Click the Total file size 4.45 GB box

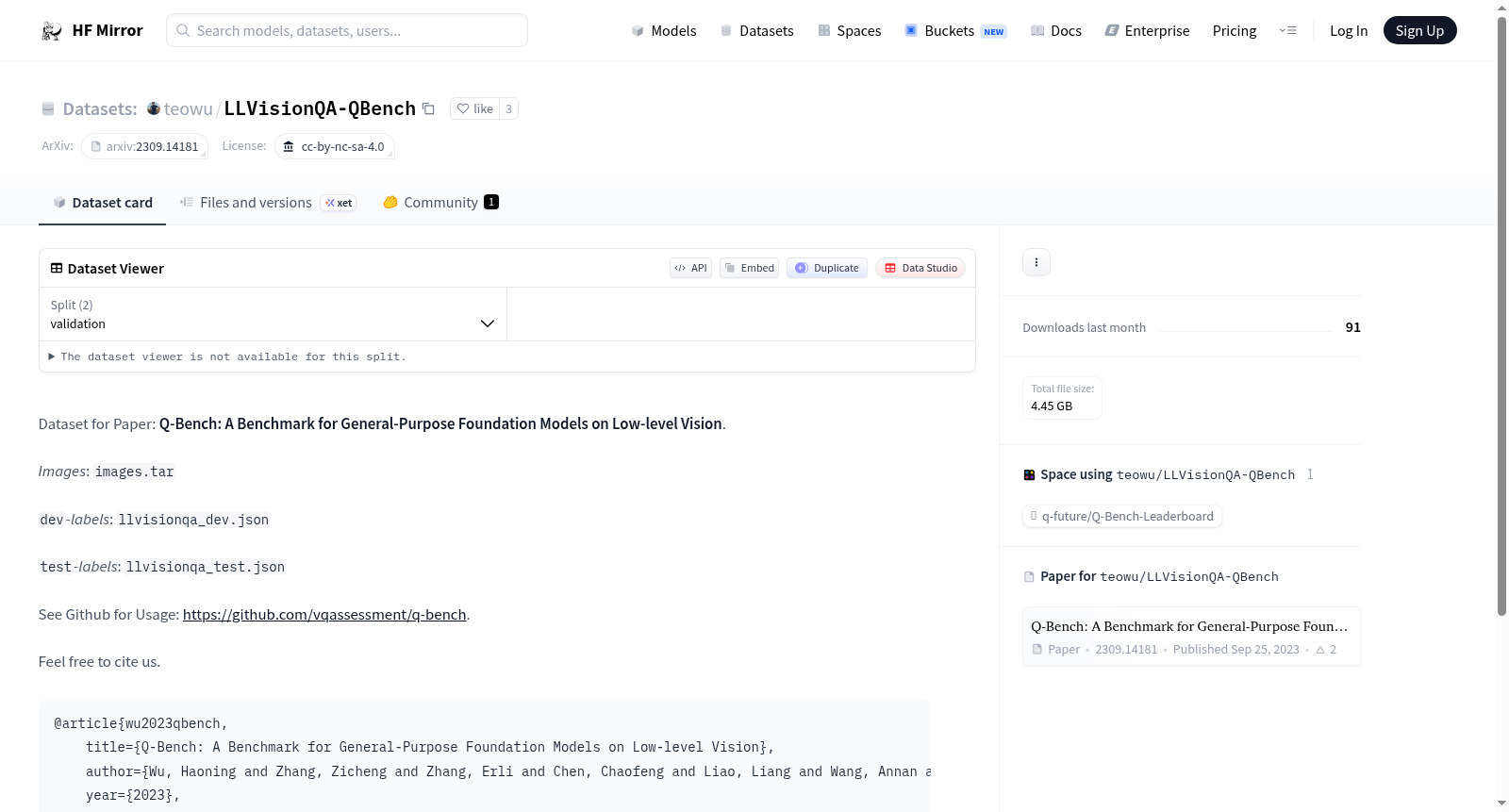coord(1062,397)
